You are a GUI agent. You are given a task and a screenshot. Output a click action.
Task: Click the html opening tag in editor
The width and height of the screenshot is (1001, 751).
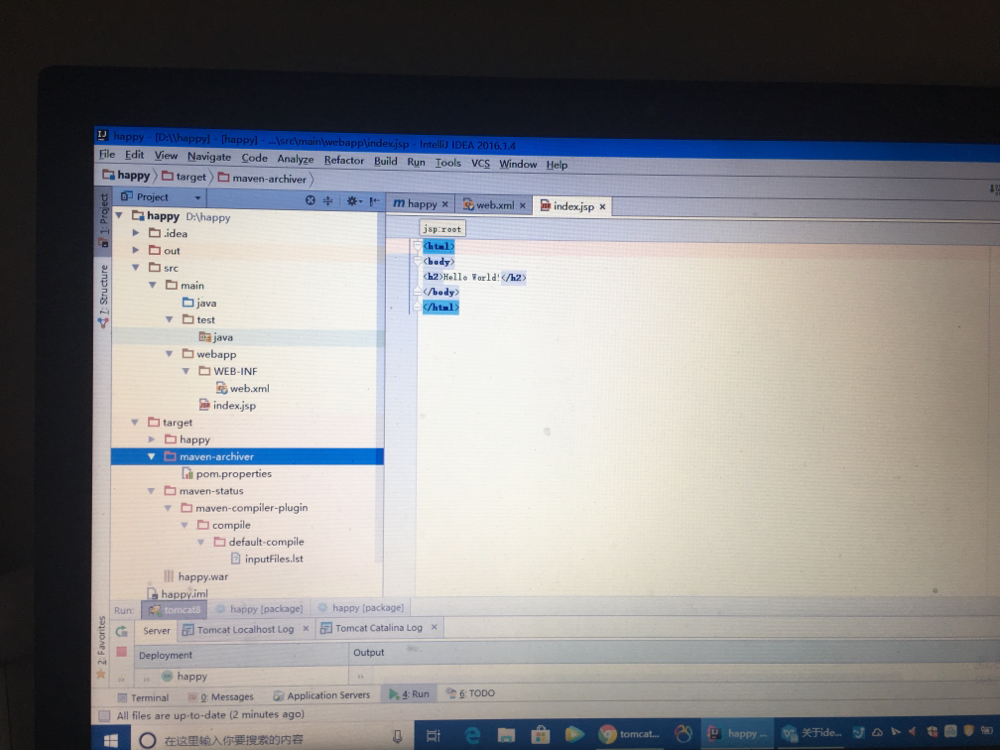[x=439, y=246]
